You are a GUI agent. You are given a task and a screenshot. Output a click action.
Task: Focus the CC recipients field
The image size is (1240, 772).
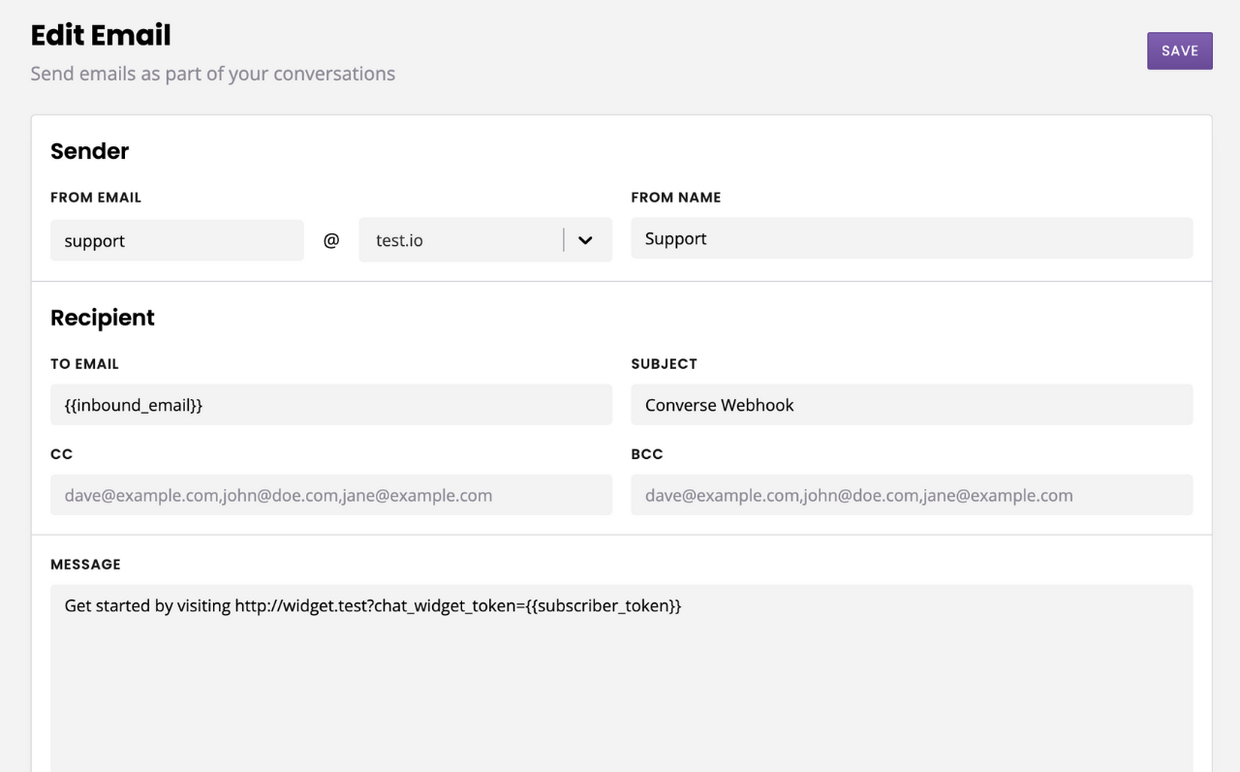point(331,495)
